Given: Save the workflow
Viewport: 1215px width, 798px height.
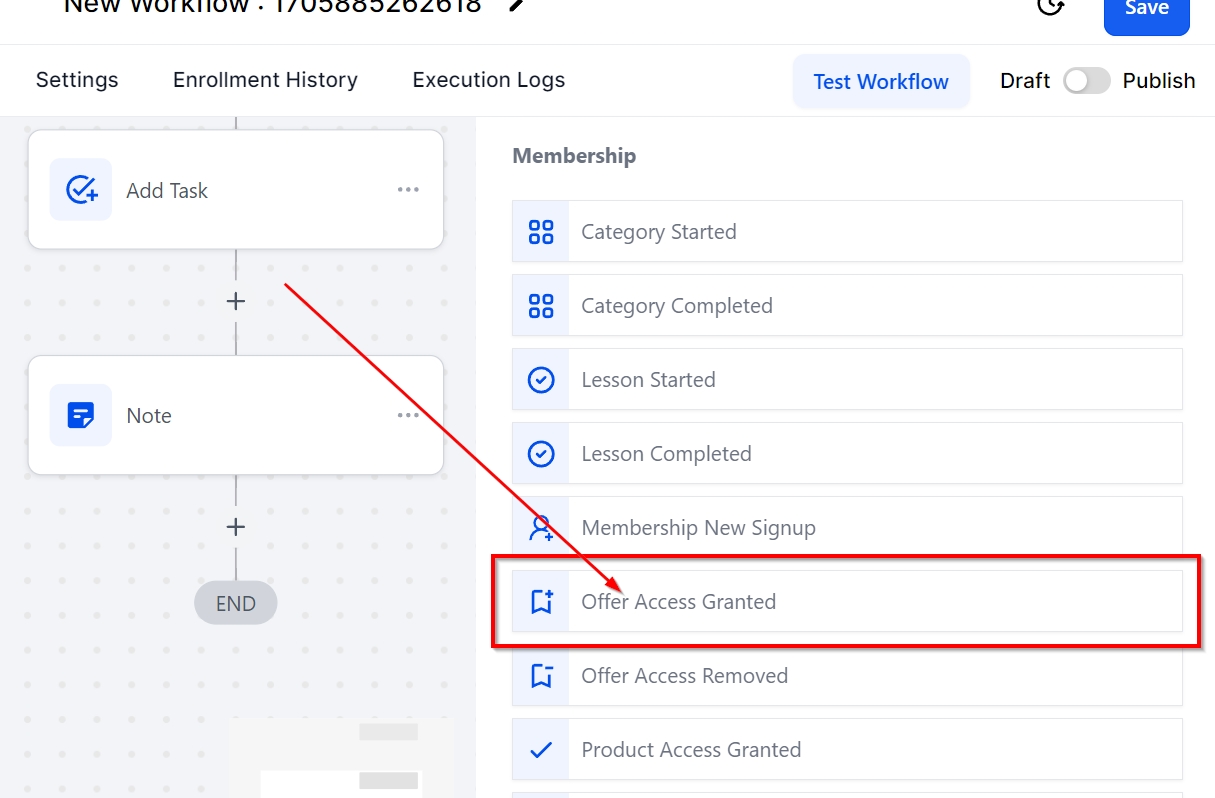Looking at the screenshot, I should [1146, 12].
